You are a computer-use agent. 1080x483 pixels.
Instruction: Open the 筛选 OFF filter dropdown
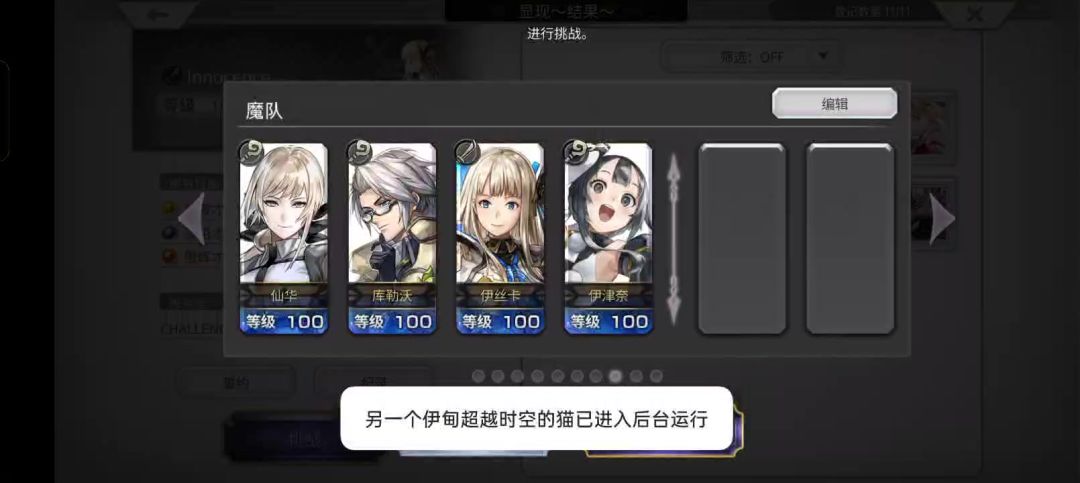coord(750,57)
